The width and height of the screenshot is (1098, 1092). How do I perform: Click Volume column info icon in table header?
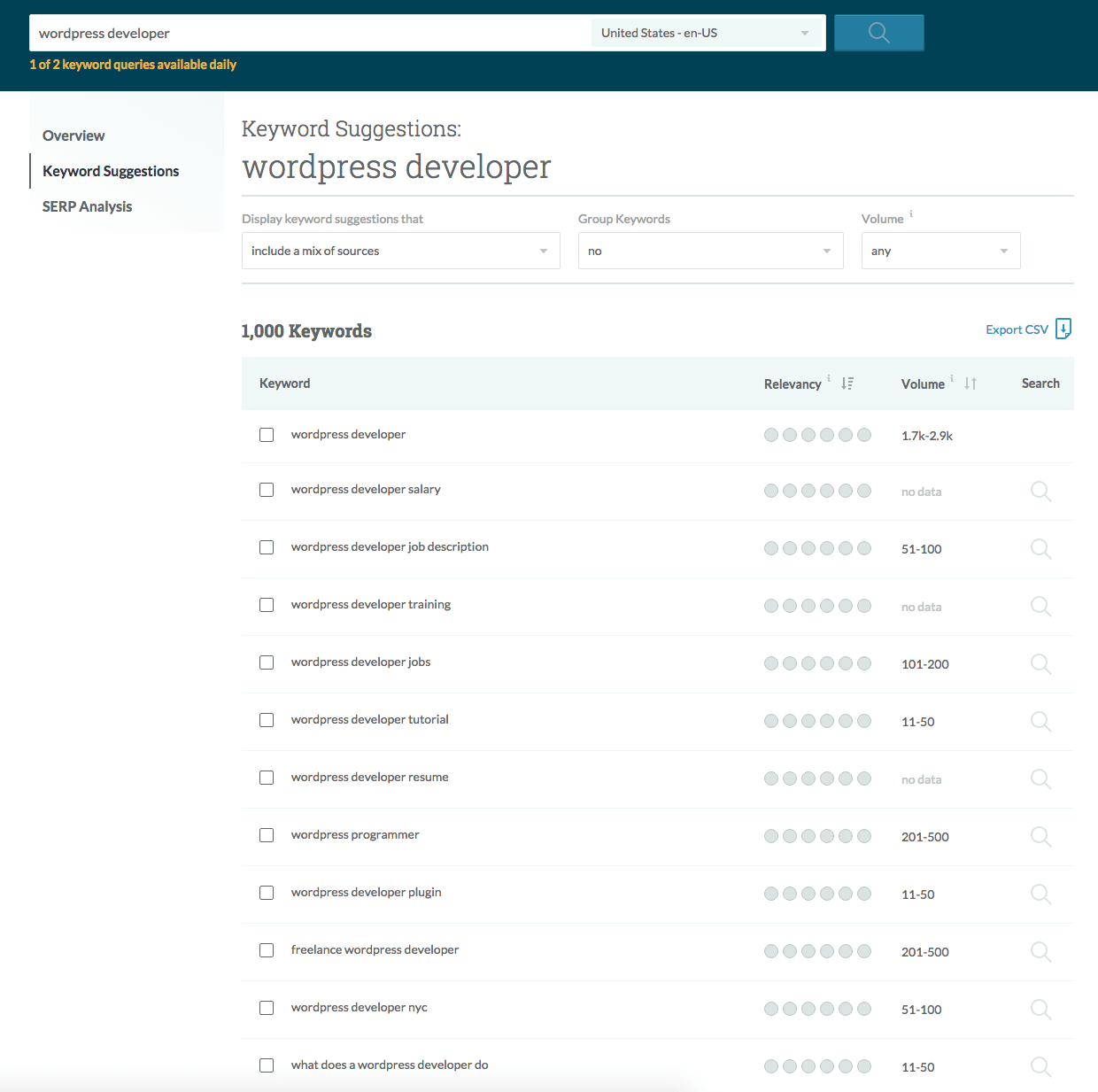click(x=952, y=378)
